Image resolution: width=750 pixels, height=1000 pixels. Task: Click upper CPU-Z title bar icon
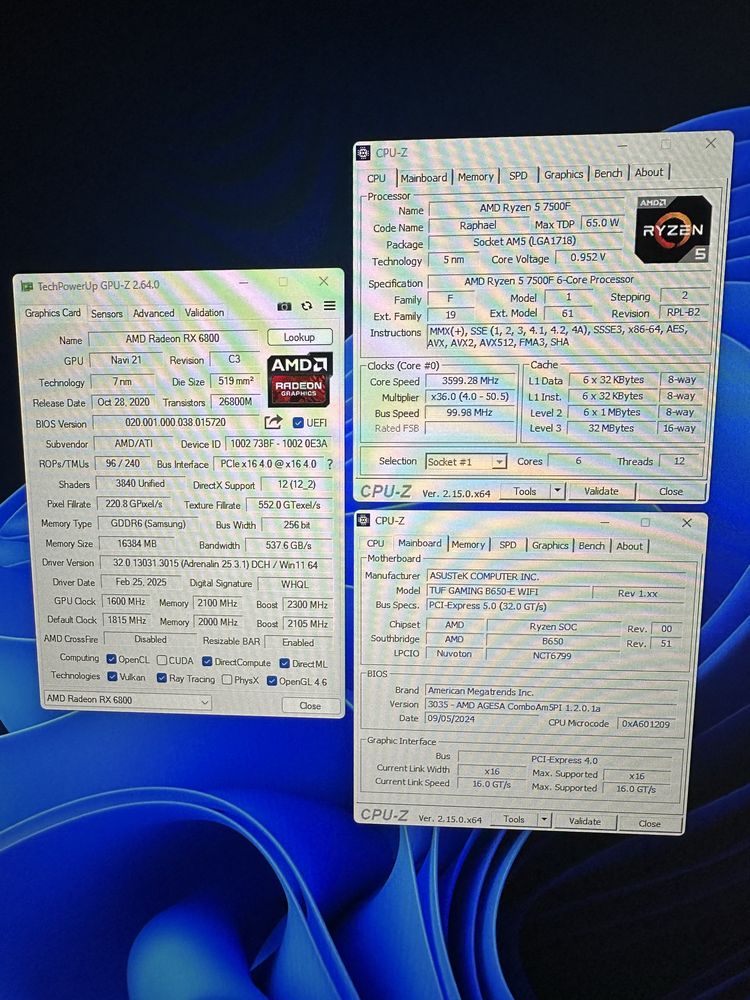click(x=363, y=153)
